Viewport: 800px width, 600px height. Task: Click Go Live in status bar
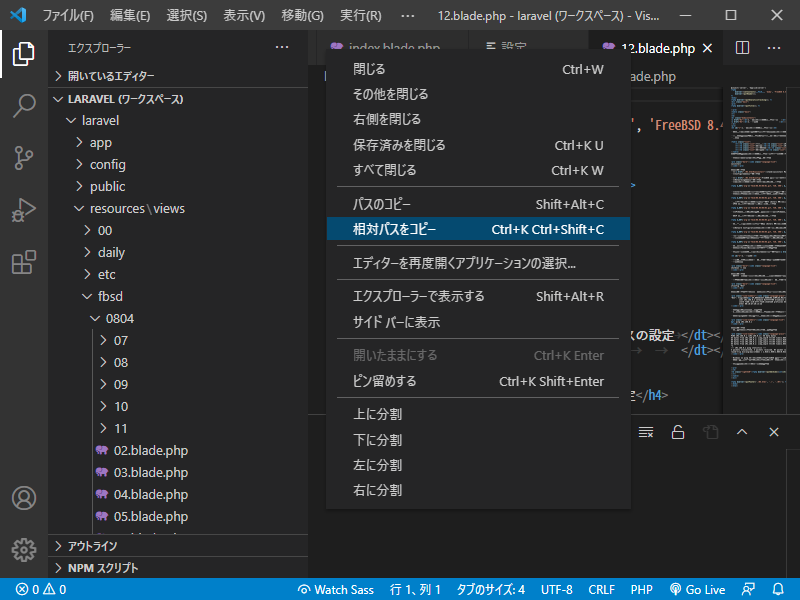click(697, 590)
